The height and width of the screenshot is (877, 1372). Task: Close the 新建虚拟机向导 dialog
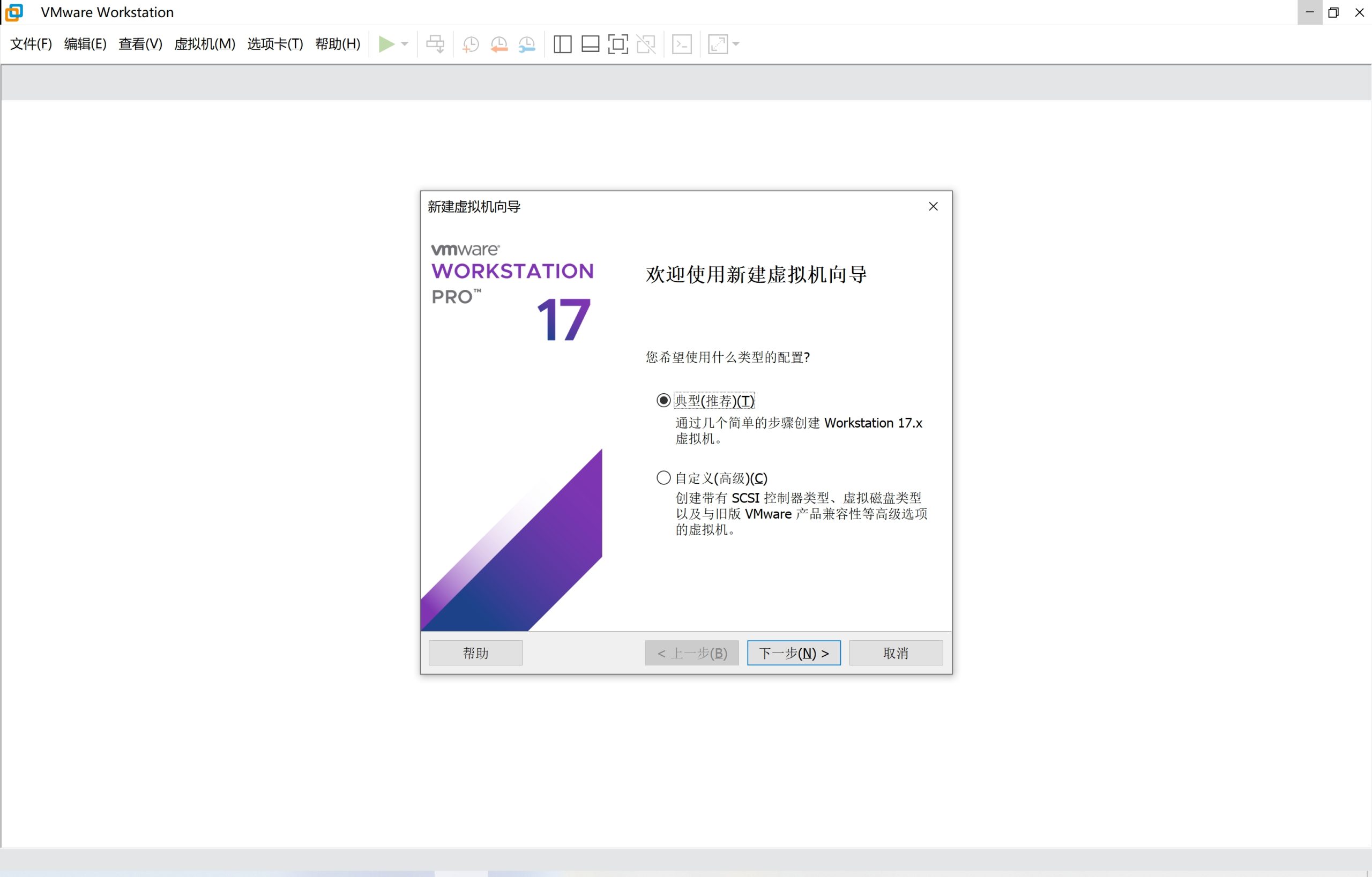point(933,206)
